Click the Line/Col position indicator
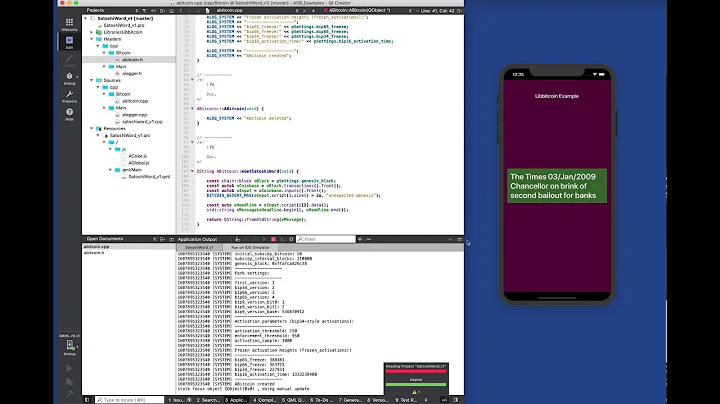 coord(438,10)
